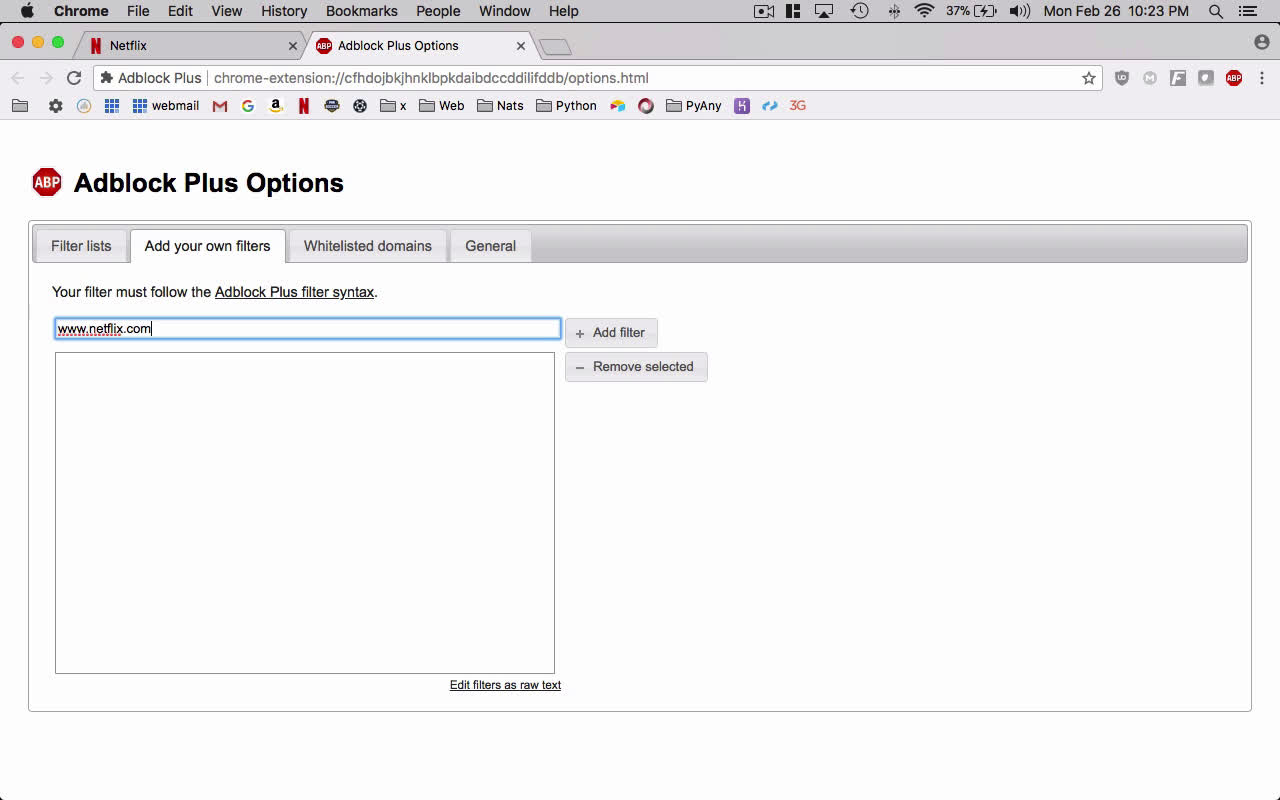The width and height of the screenshot is (1280, 800).
Task: Click the uBlock Origin shield extension icon
Action: [x=1122, y=78]
